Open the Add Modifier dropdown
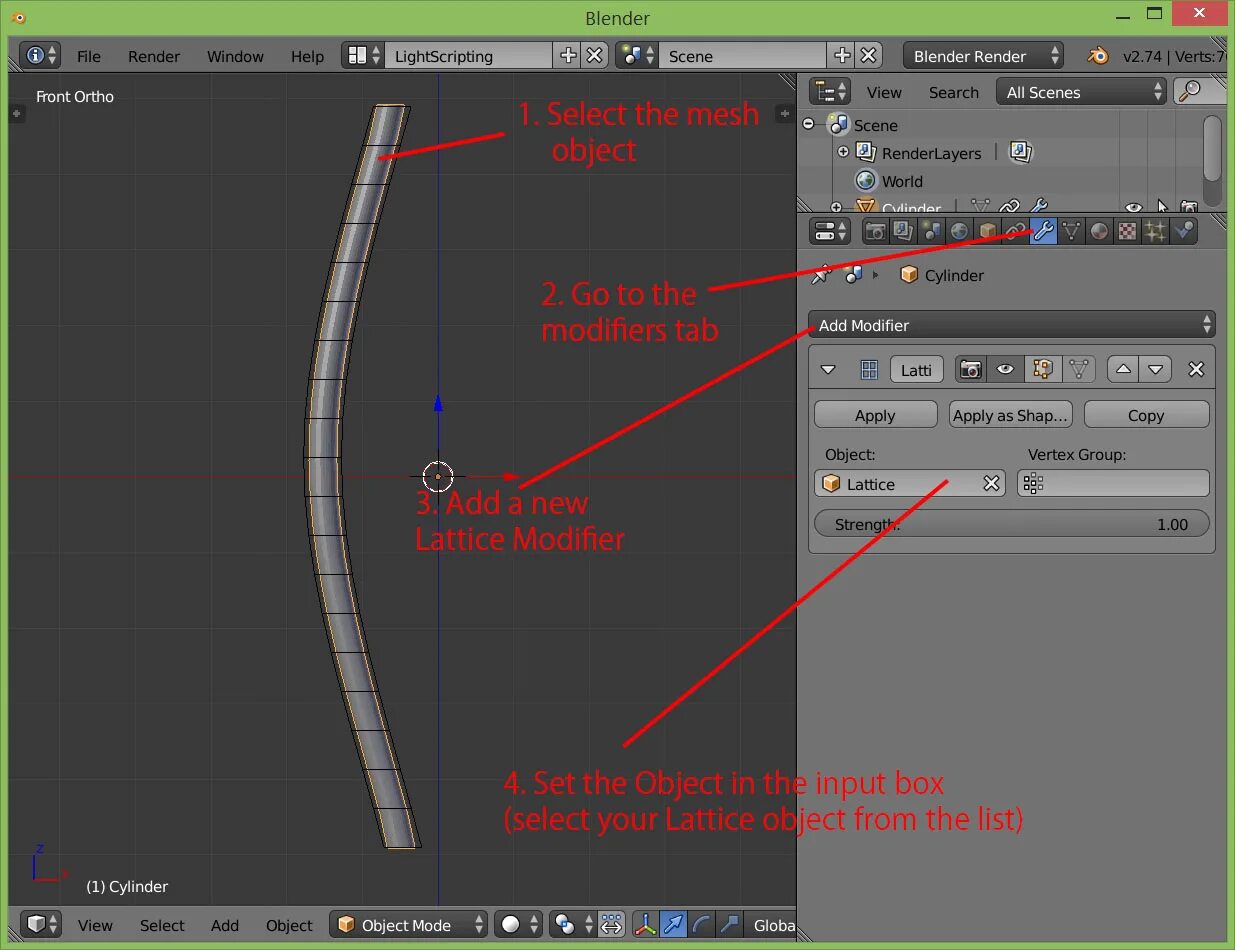This screenshot has height=950, width=1235. click(1011, 325)
